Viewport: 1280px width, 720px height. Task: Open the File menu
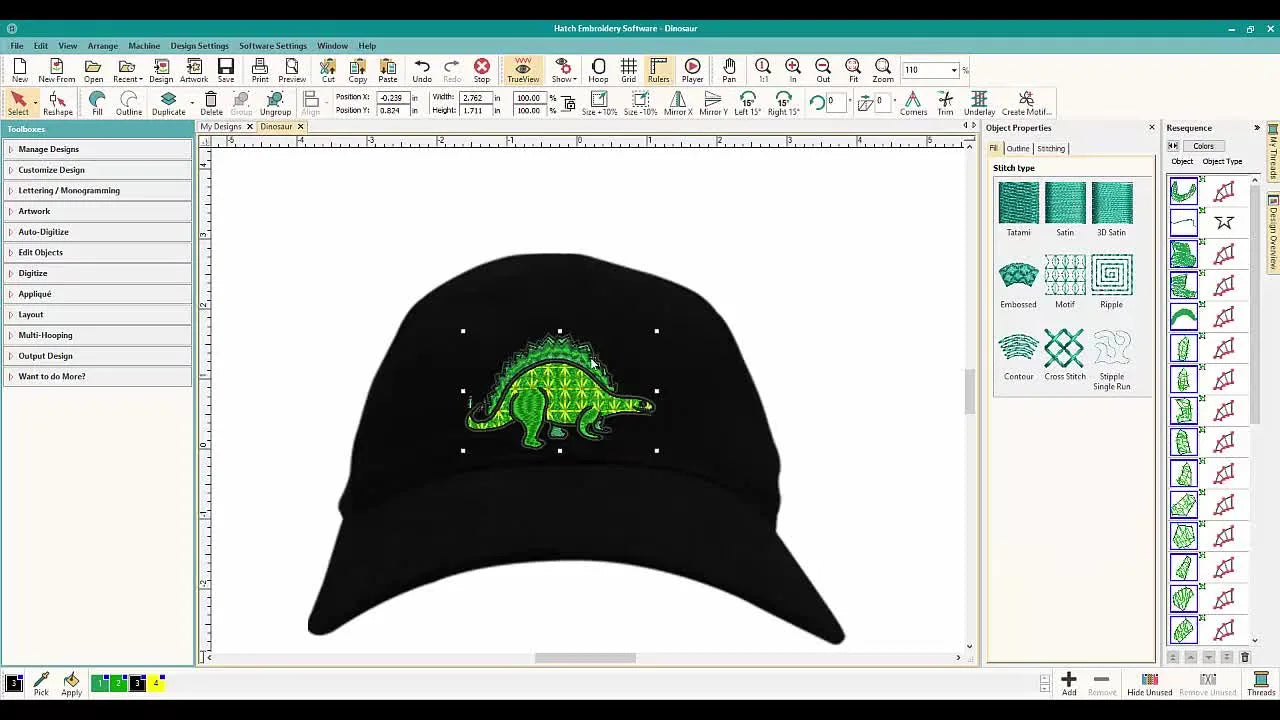(17, 46)
